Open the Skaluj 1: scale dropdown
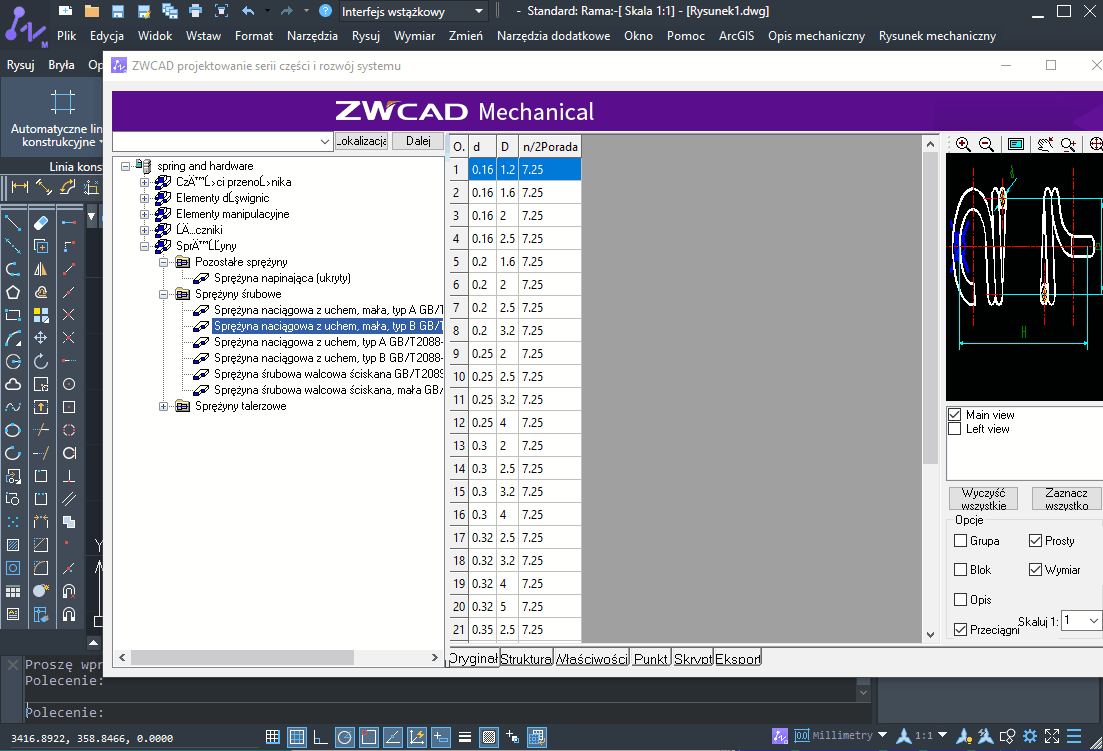1103x751 pixels. (1093, 621)
